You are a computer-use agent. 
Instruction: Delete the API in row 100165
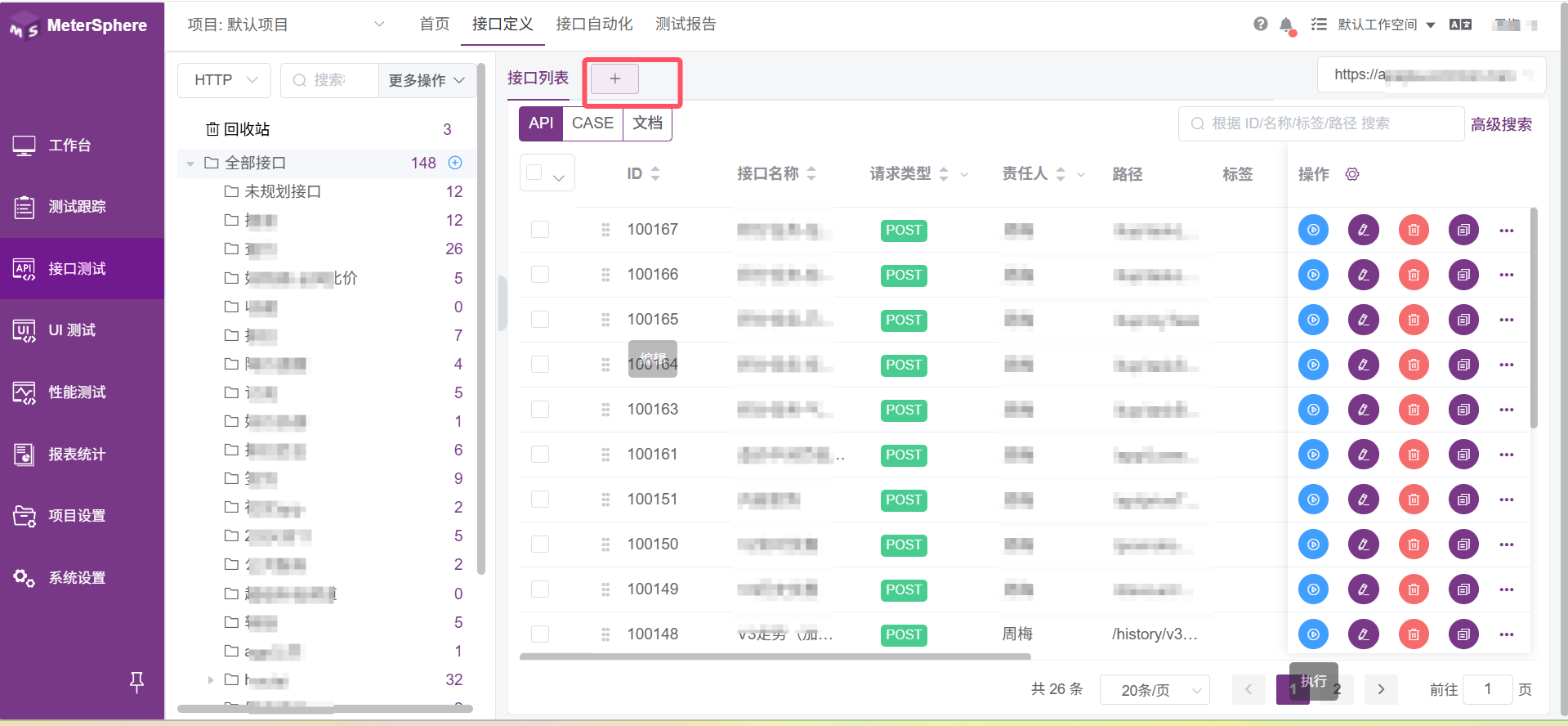coord(1414,320)
